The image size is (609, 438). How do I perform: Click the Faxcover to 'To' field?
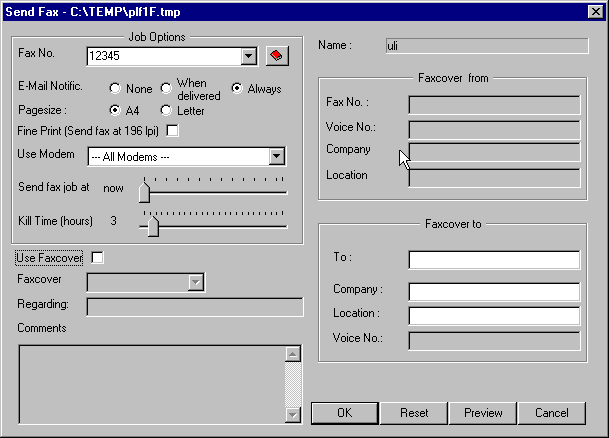pyautogui.click(x=494, y=260)
